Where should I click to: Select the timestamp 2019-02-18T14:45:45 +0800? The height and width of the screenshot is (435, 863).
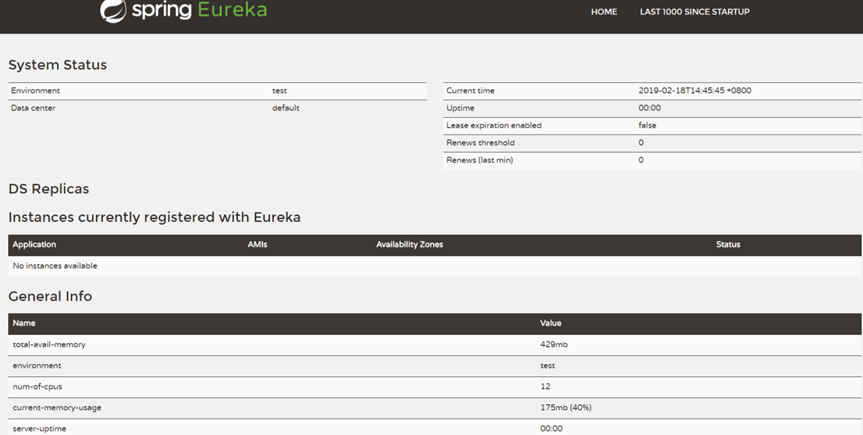pyautogui.click(x=695, y=91)
